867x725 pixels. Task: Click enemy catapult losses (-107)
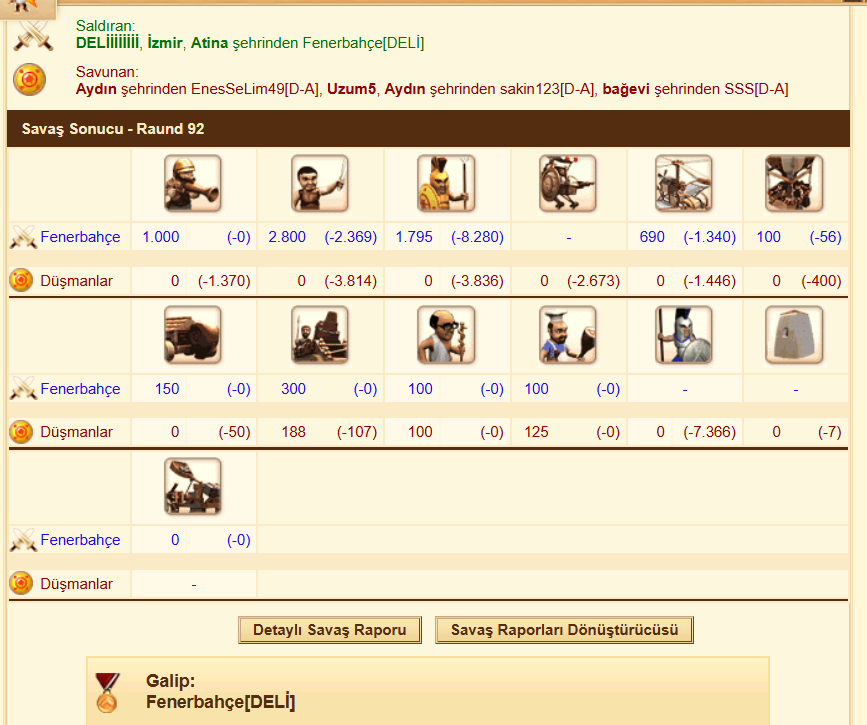point(357,432)
